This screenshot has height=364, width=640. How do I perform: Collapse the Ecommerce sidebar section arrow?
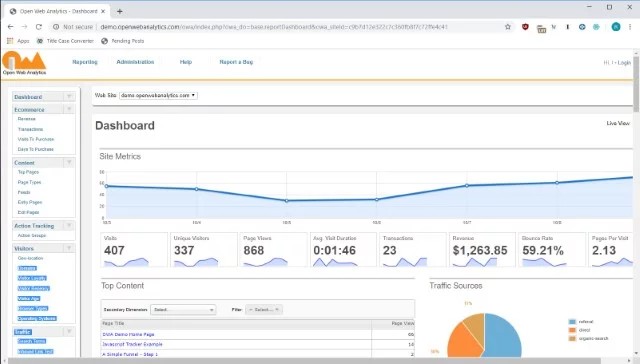pos(69,109)
